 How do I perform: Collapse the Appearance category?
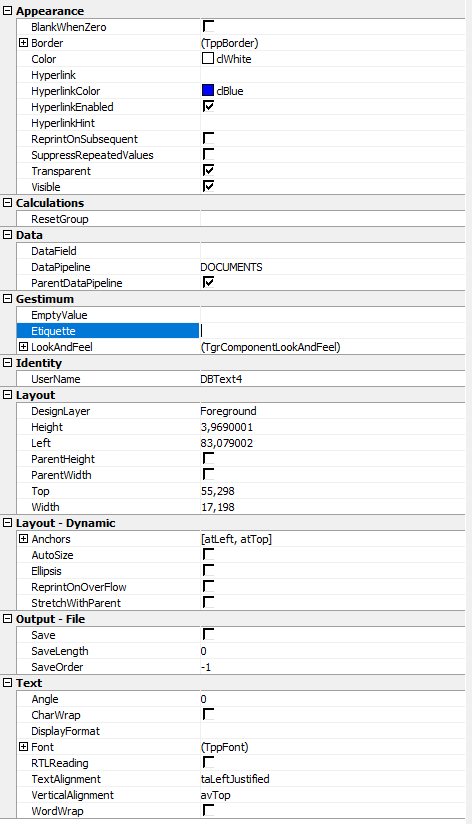(7, 11)
